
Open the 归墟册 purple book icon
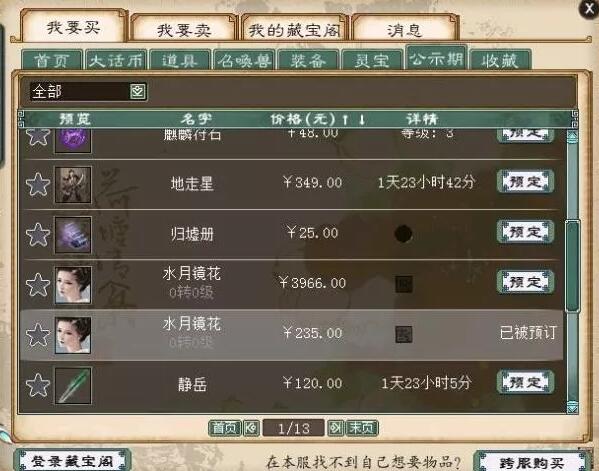[73, 235]
